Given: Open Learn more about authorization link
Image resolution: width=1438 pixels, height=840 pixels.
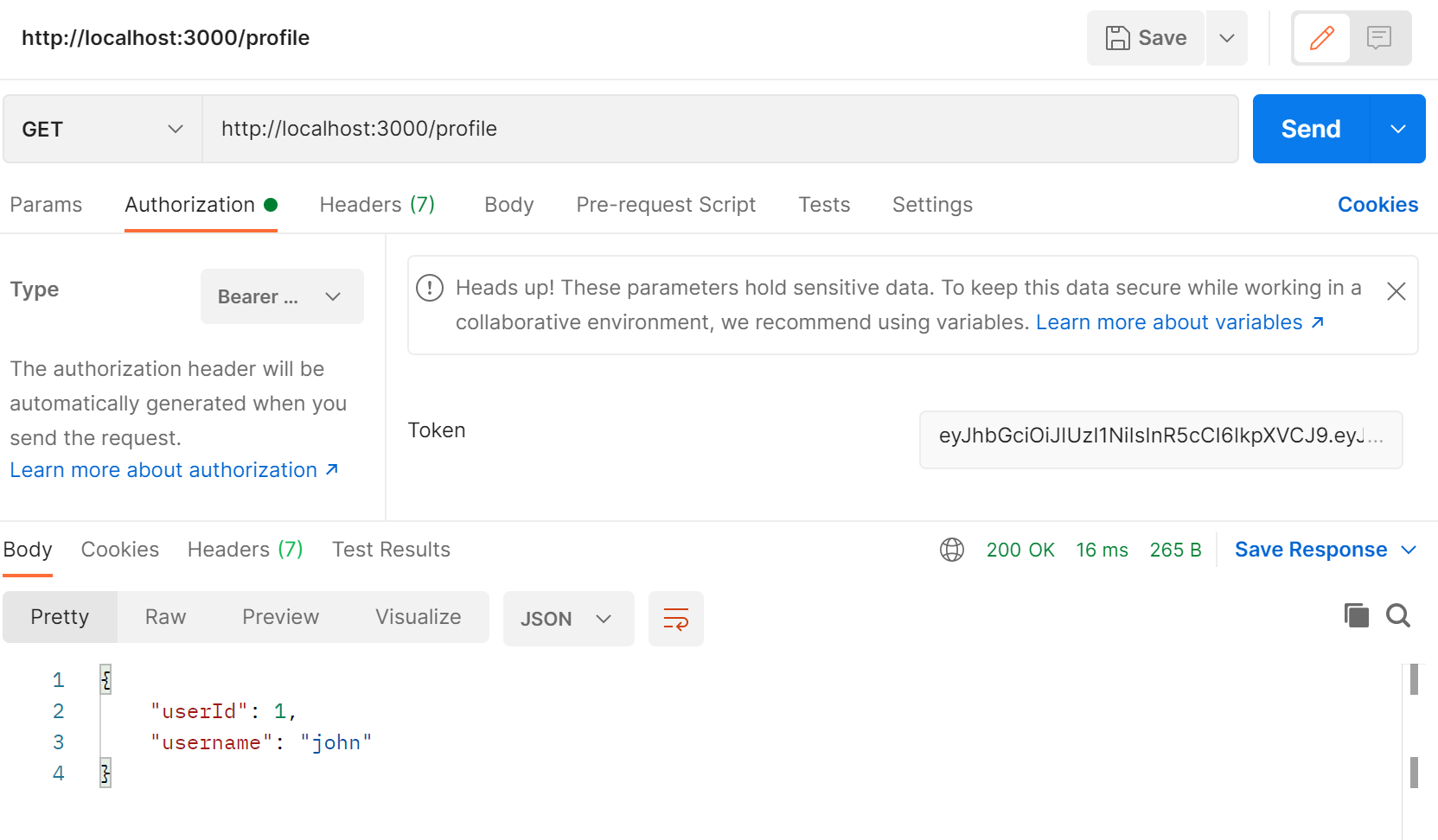Looking at the screenshot, I should (x=174, y=470).
